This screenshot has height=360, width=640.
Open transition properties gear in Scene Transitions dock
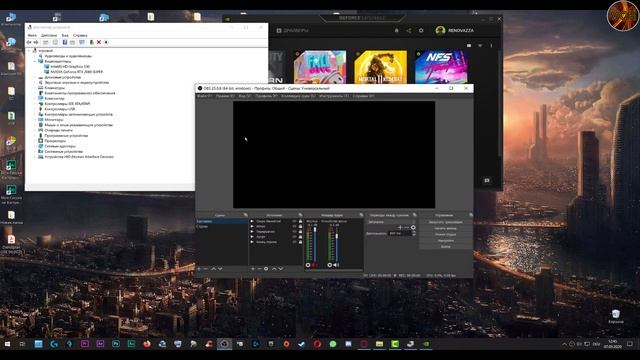(413, 227)
